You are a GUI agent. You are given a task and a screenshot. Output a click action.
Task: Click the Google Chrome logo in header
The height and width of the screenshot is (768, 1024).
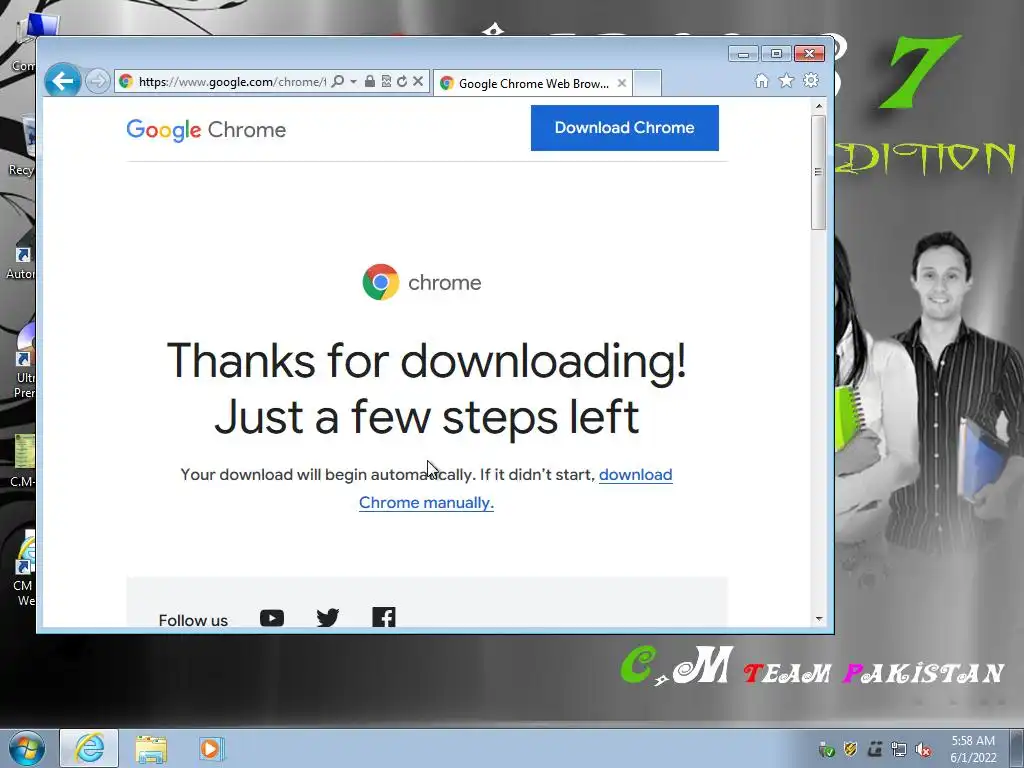206,130
